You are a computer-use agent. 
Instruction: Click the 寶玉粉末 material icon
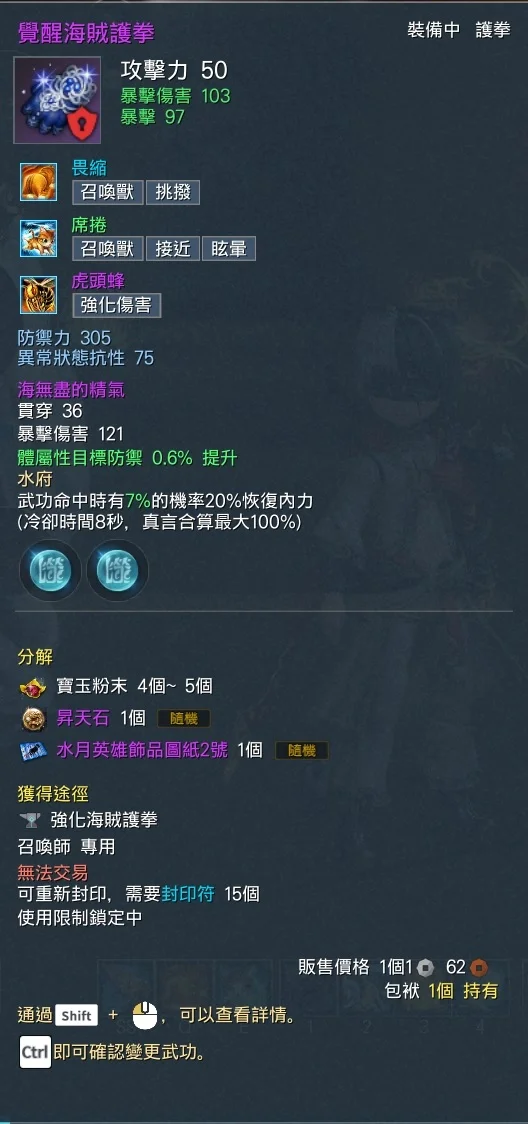coord(33,687)
